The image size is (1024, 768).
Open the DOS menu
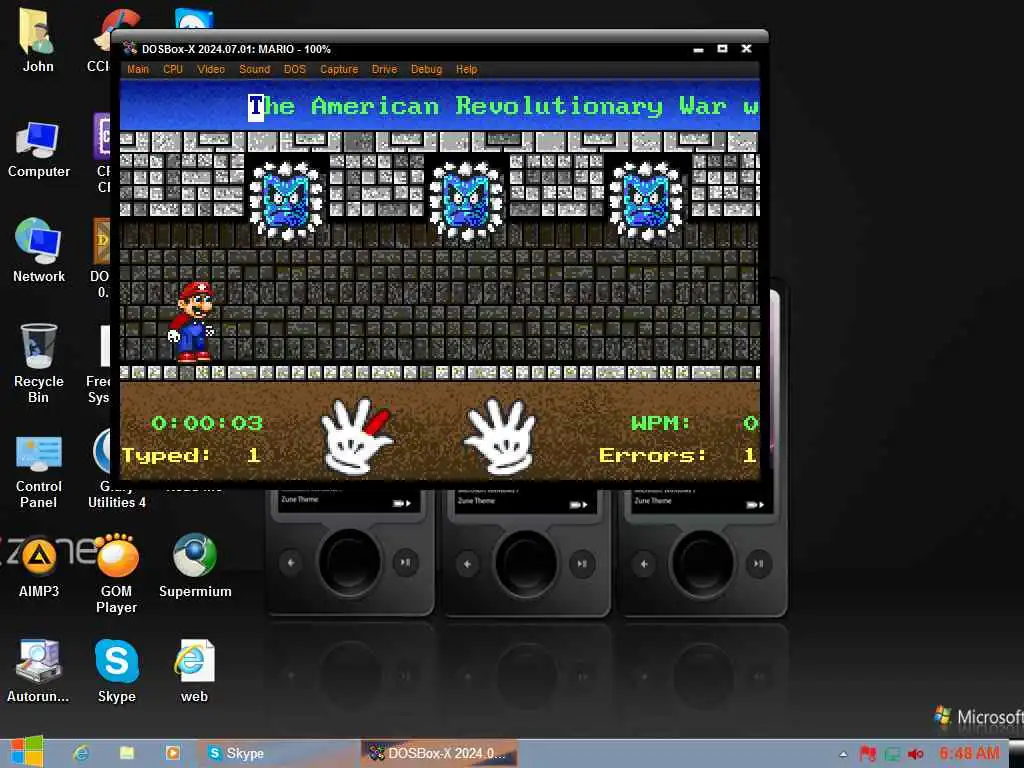coord(295,69)
